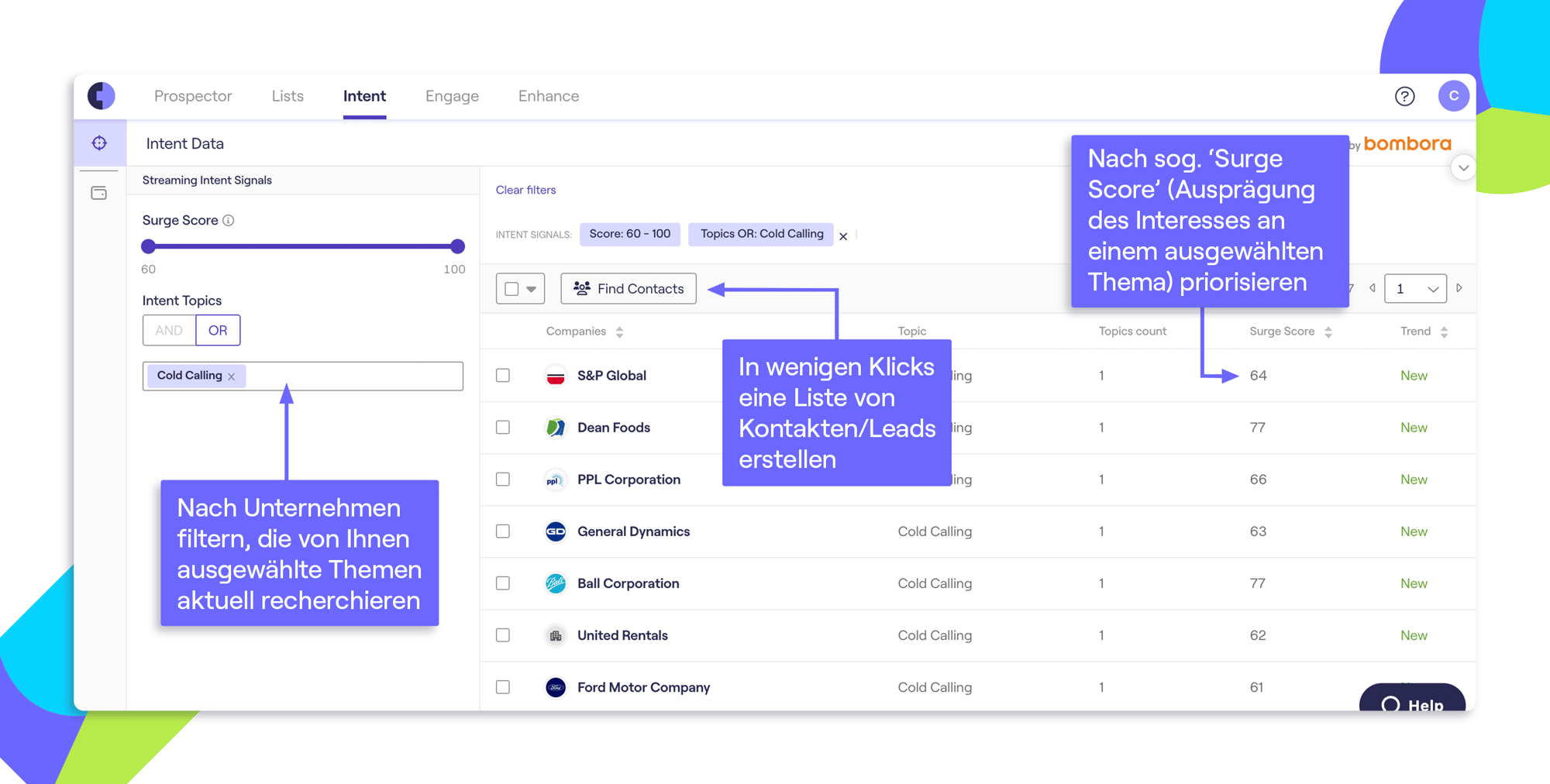Click the Streaming Intent Signals header

pos(207,181)
